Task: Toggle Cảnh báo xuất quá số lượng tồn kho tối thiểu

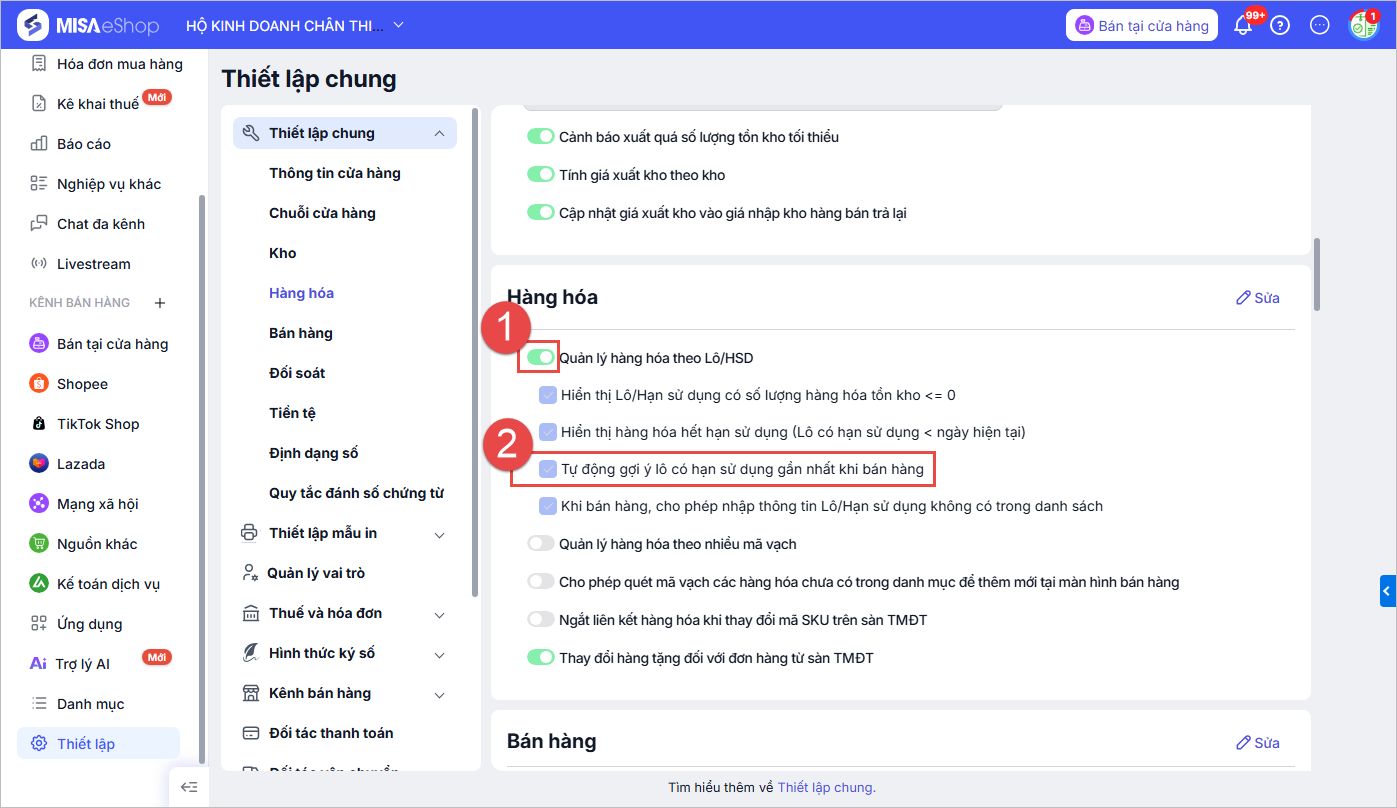Action: pos(540,137)
